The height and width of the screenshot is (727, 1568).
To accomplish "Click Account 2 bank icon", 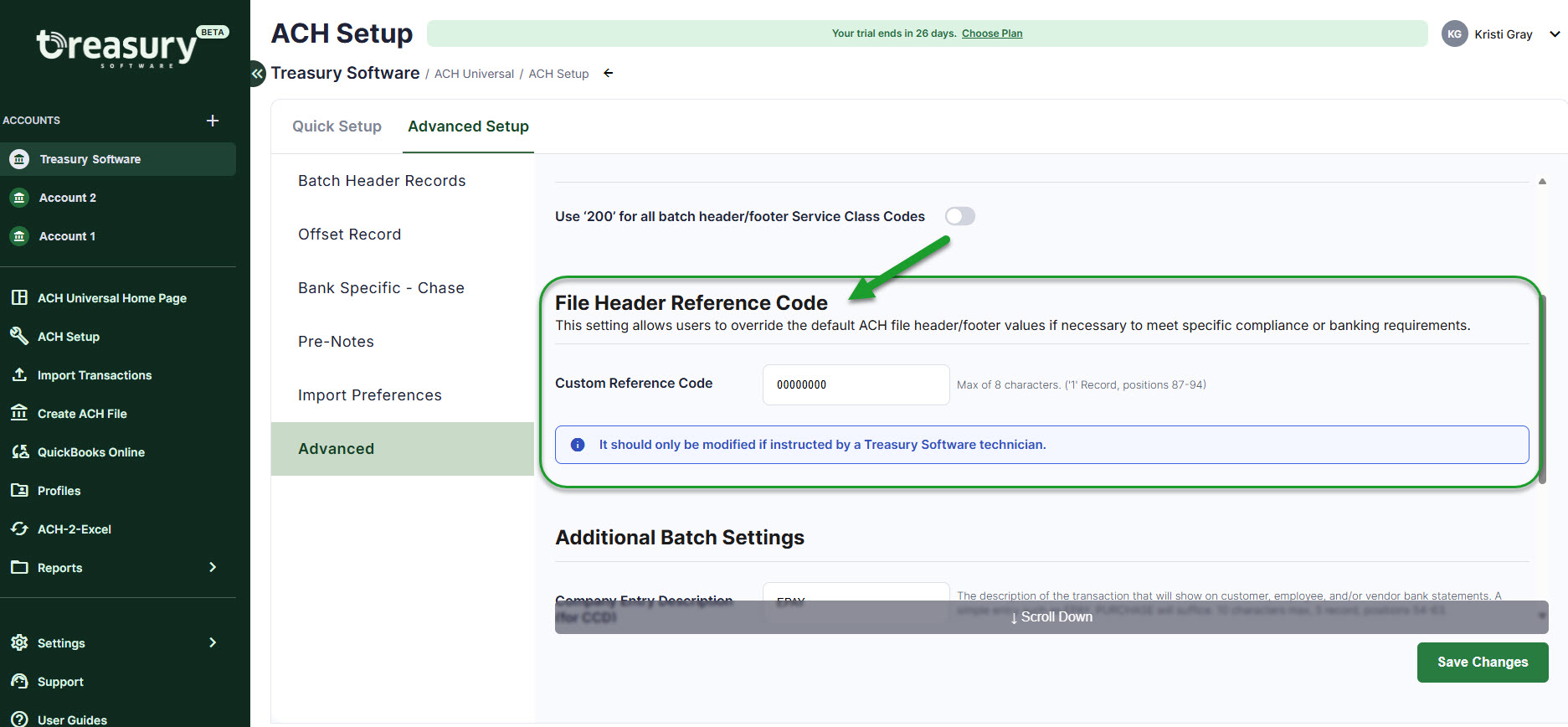I will (19, 198).
